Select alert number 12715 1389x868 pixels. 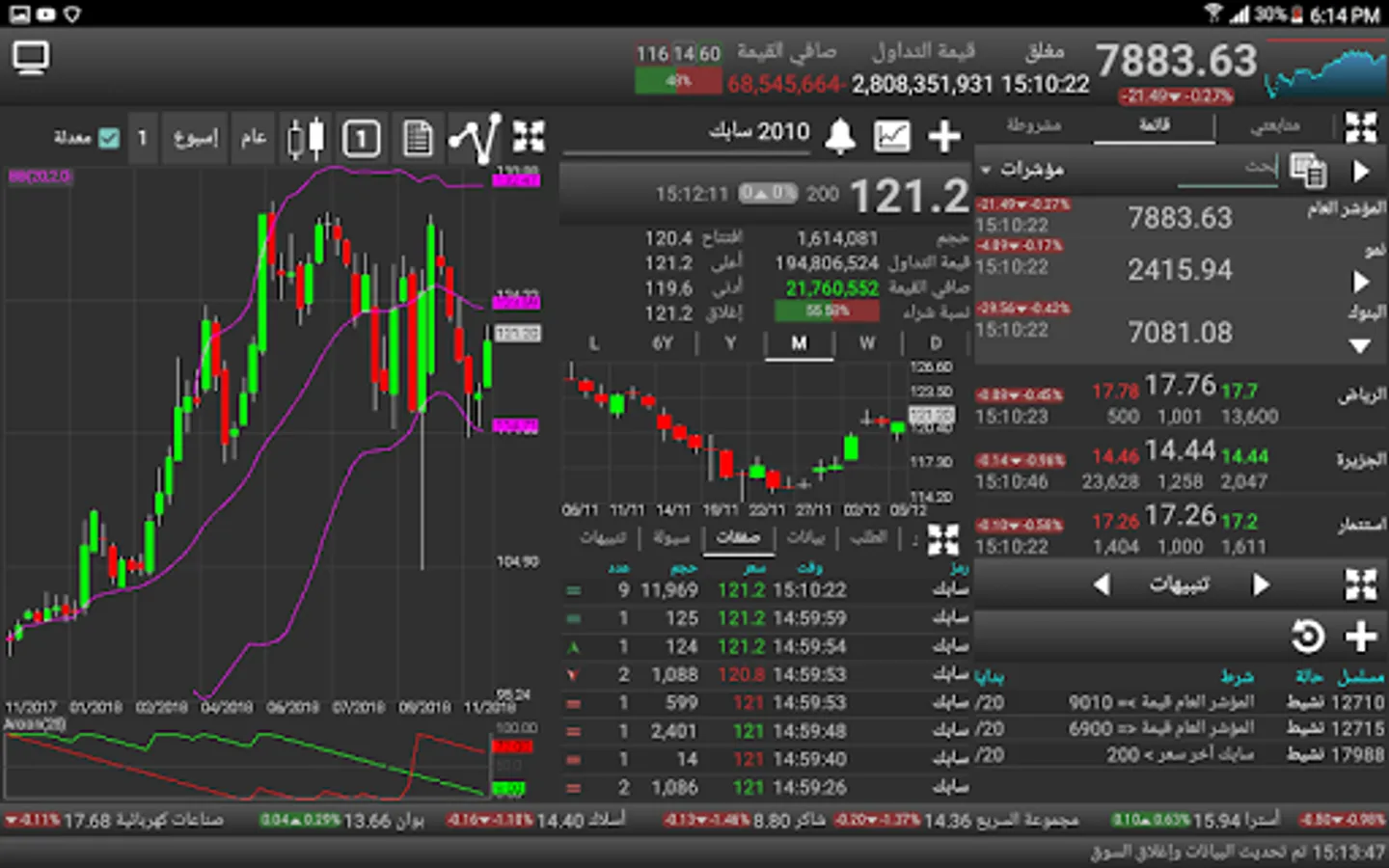1181,728
